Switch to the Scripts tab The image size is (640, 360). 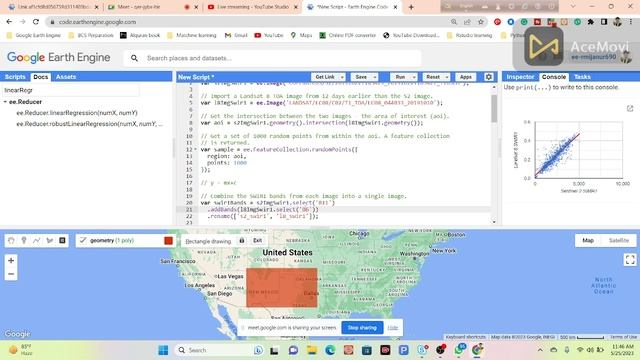tap(15, 77)
